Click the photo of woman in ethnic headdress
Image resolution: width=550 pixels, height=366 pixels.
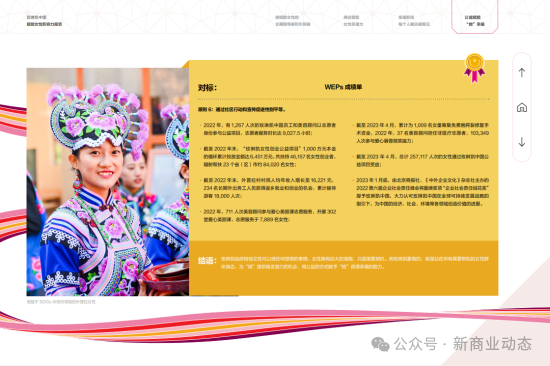coord(108,182)
